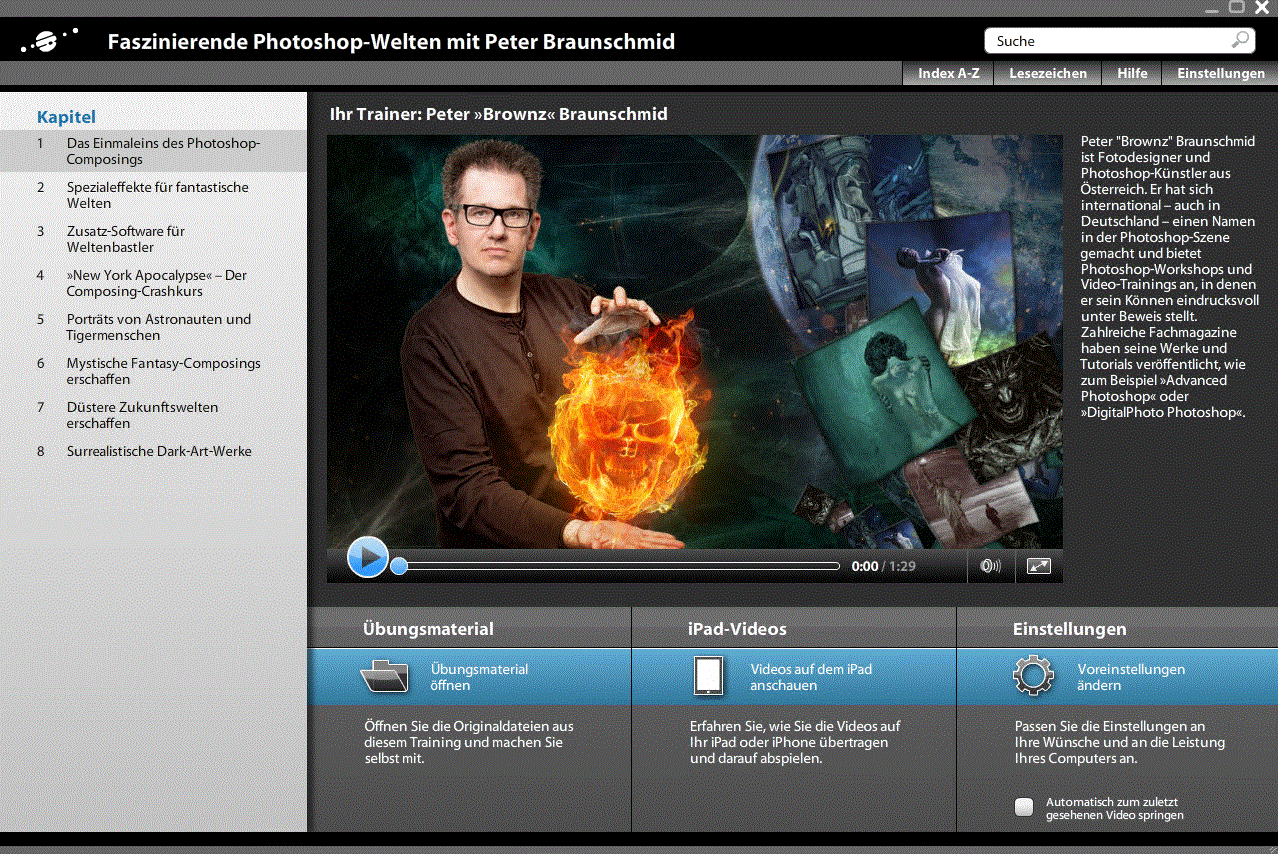Image resolution: width=1278 pixels, height=854 pixels.
Task: Select chapter 6 Mystische Fantasy-Composings erschaffen
Action: (x=154, y=371)
